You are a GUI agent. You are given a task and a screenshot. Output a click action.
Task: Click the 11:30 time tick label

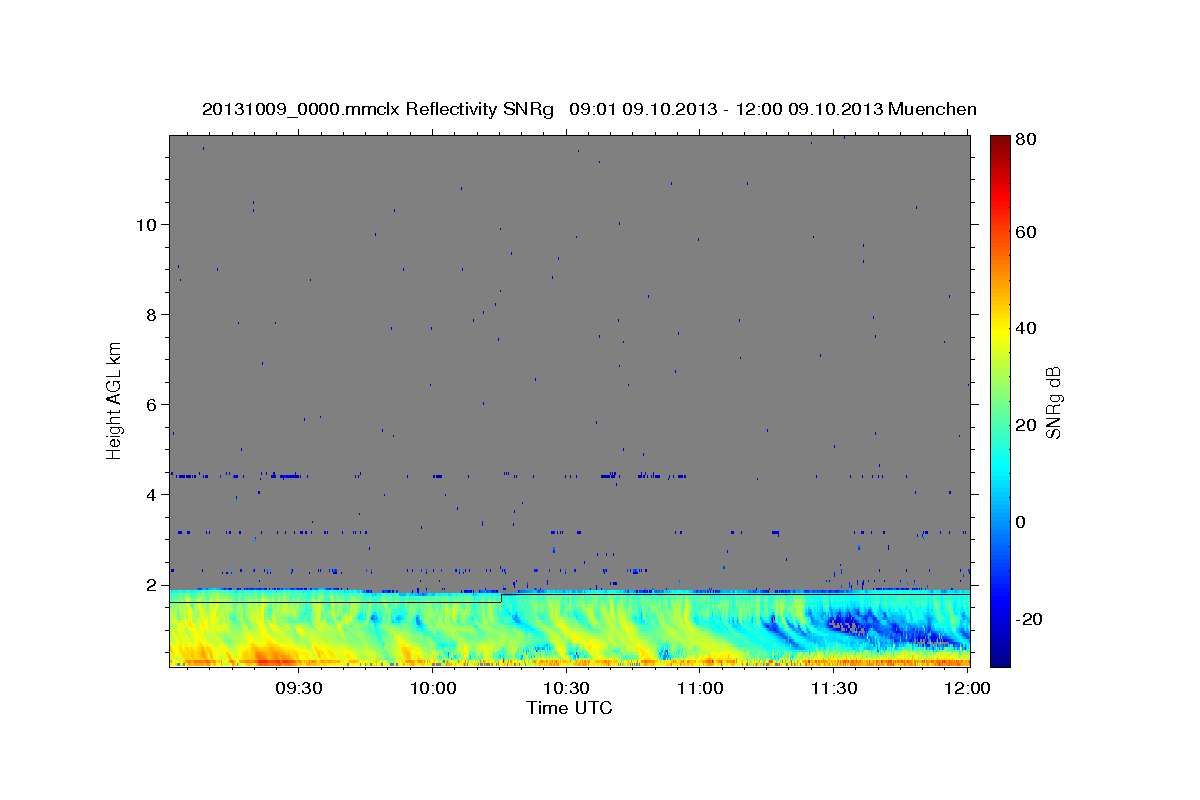[x=834, y=688]
